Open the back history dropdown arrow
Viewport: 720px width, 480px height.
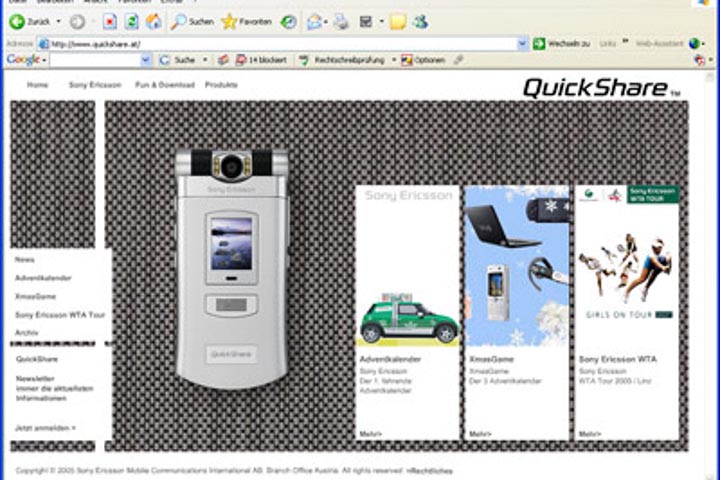point(58,22)
